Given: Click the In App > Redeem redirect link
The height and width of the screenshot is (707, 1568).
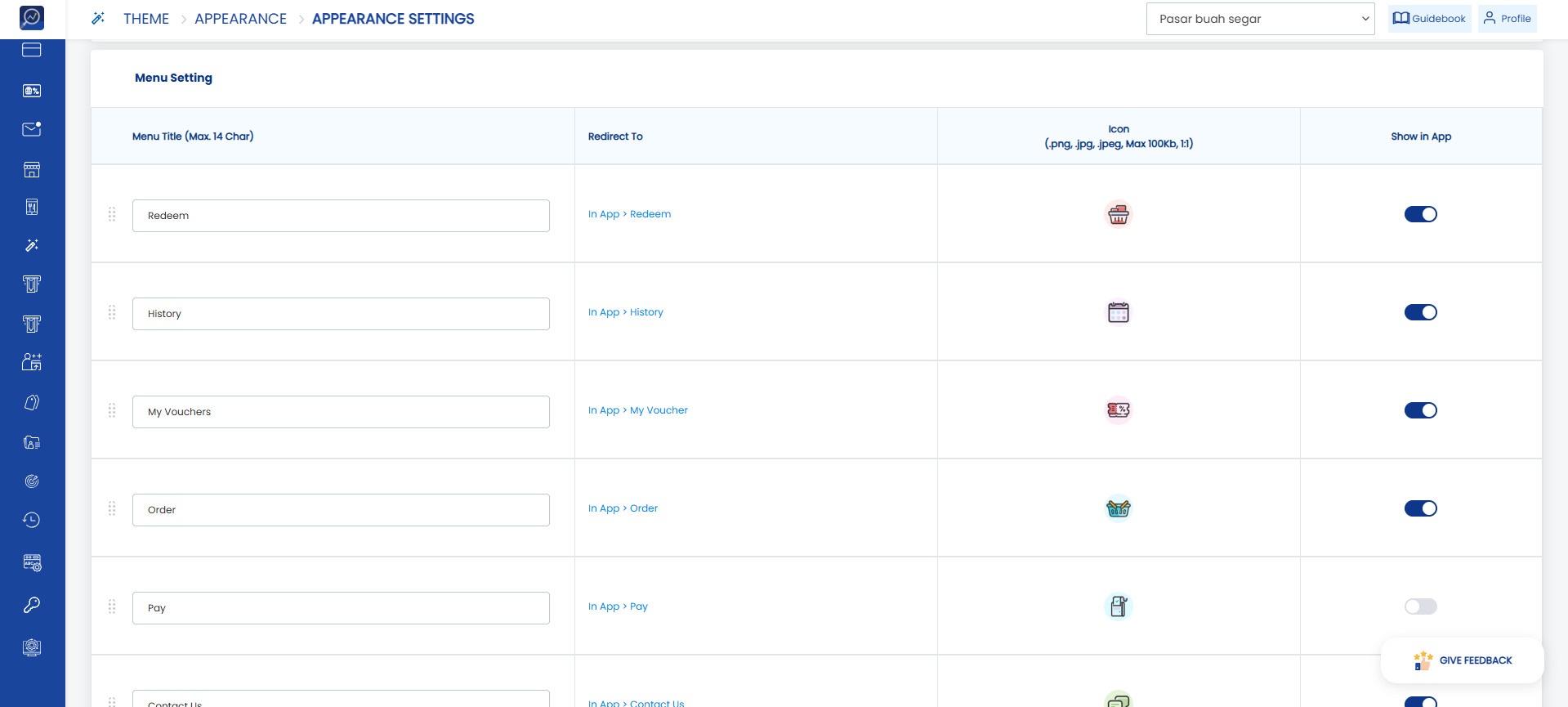Looking at the screenshot, I should tap(629, 214).
